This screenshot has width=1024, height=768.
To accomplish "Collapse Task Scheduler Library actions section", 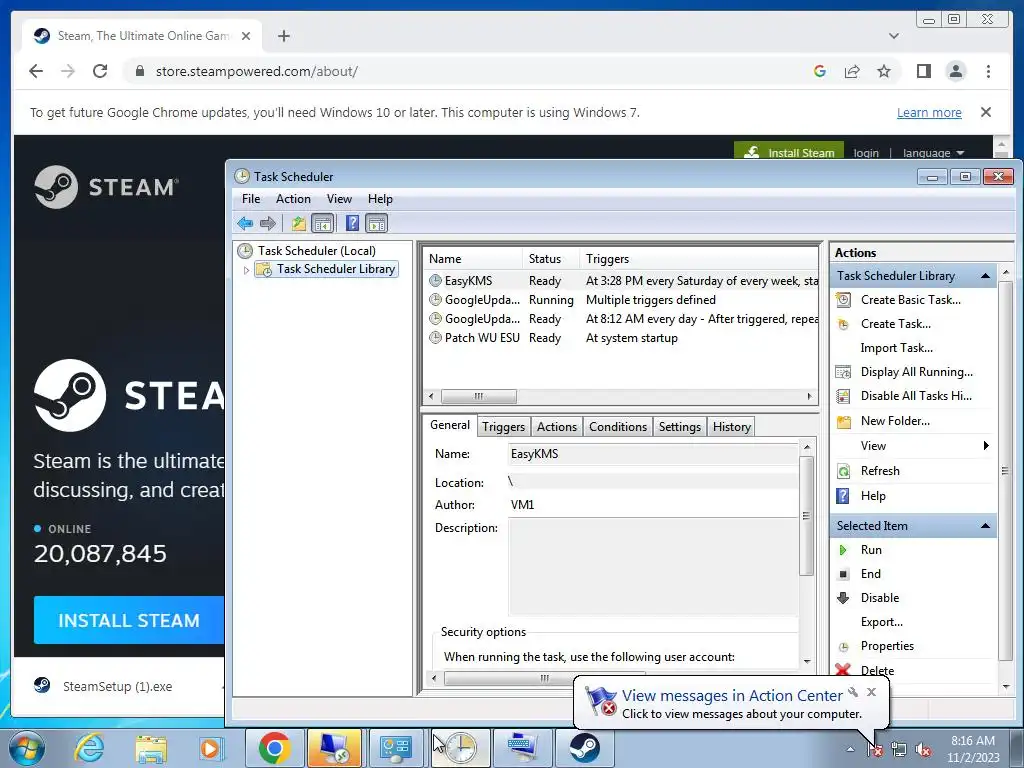I will [985, 276].
